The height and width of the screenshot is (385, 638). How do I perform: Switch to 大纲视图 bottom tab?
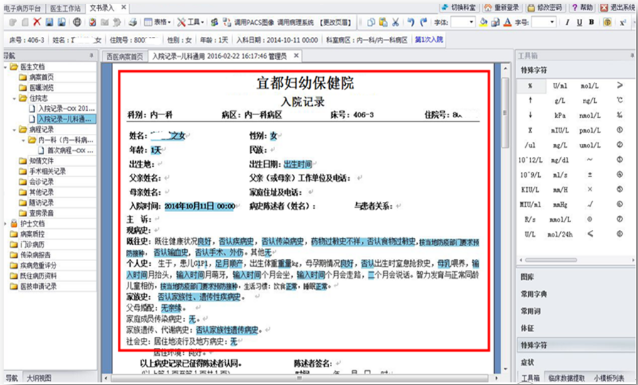click(39, 378)
